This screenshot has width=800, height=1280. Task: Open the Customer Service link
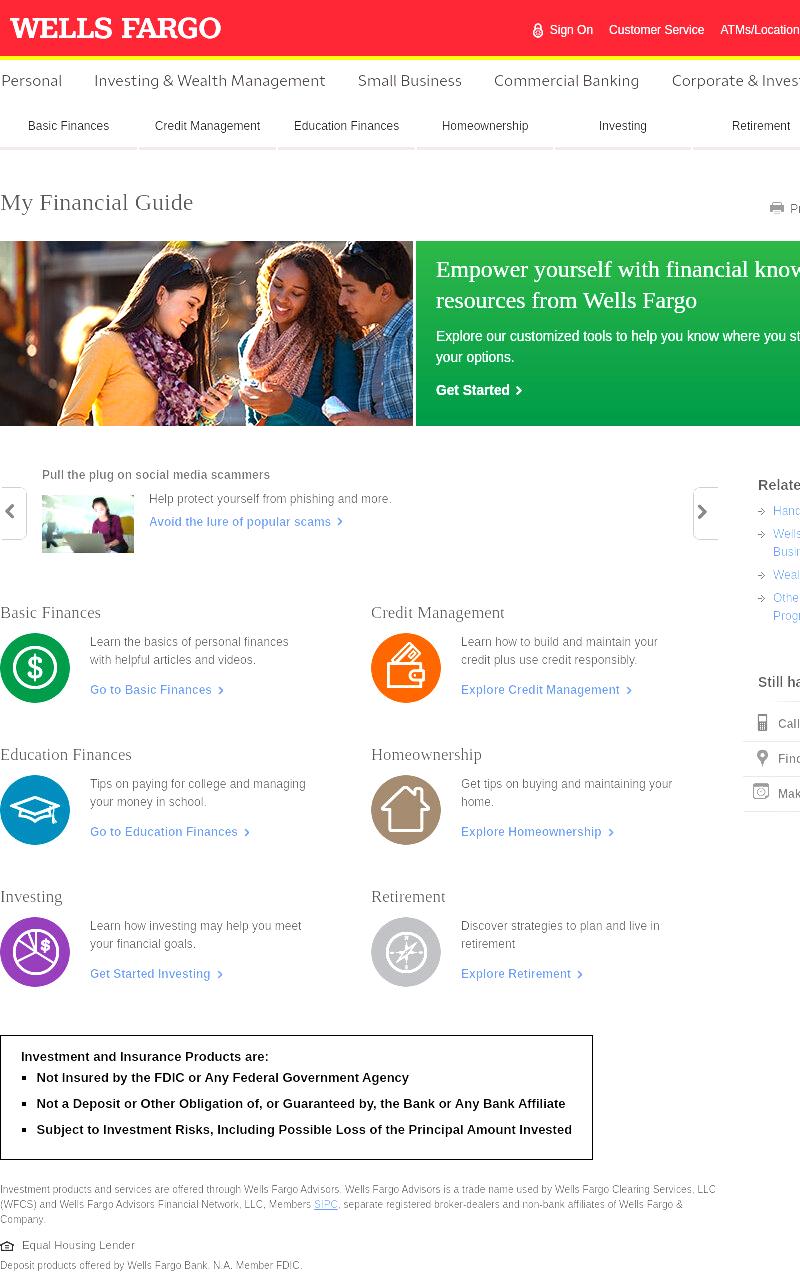[656, 30]
